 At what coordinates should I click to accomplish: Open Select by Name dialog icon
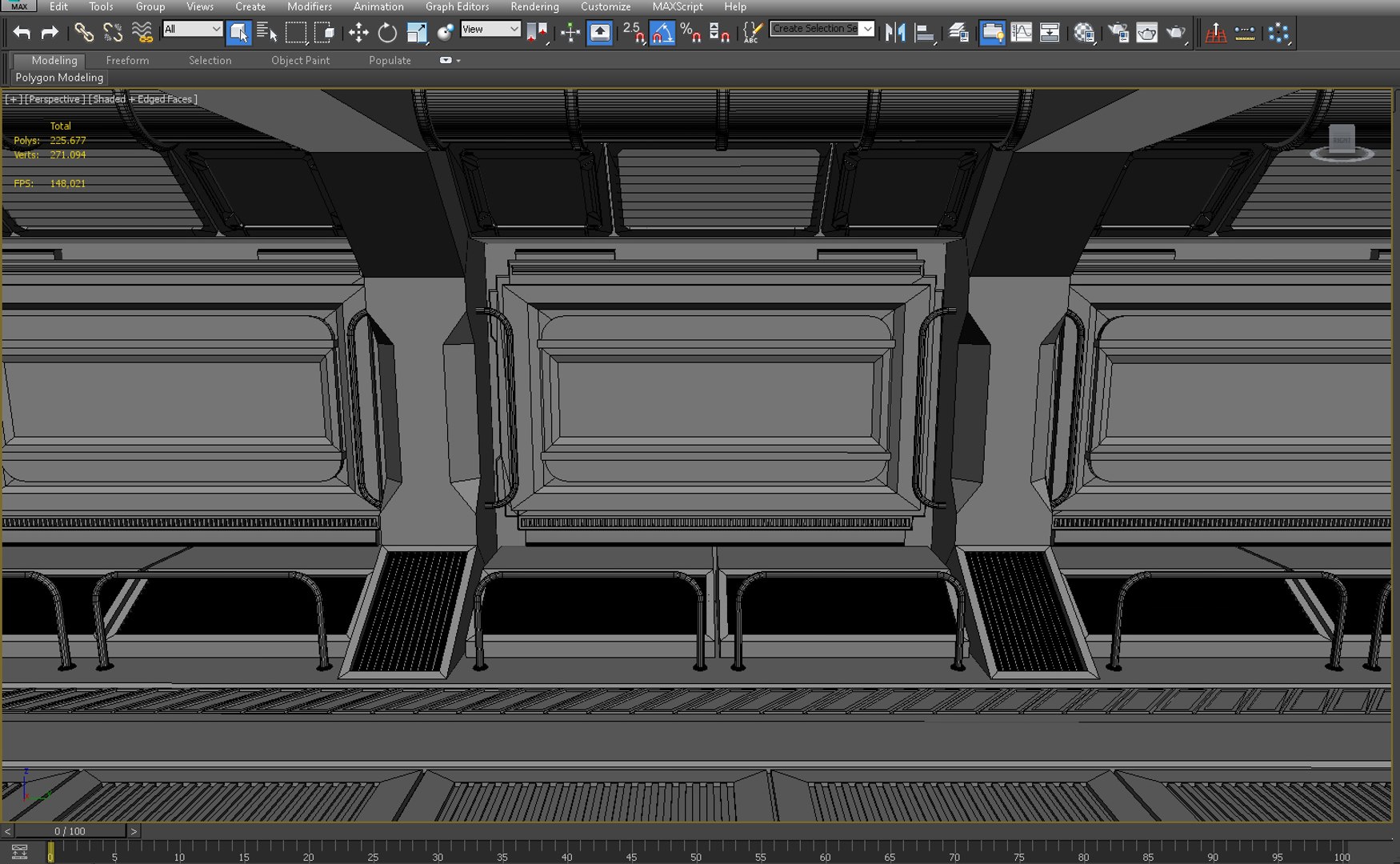267,33
